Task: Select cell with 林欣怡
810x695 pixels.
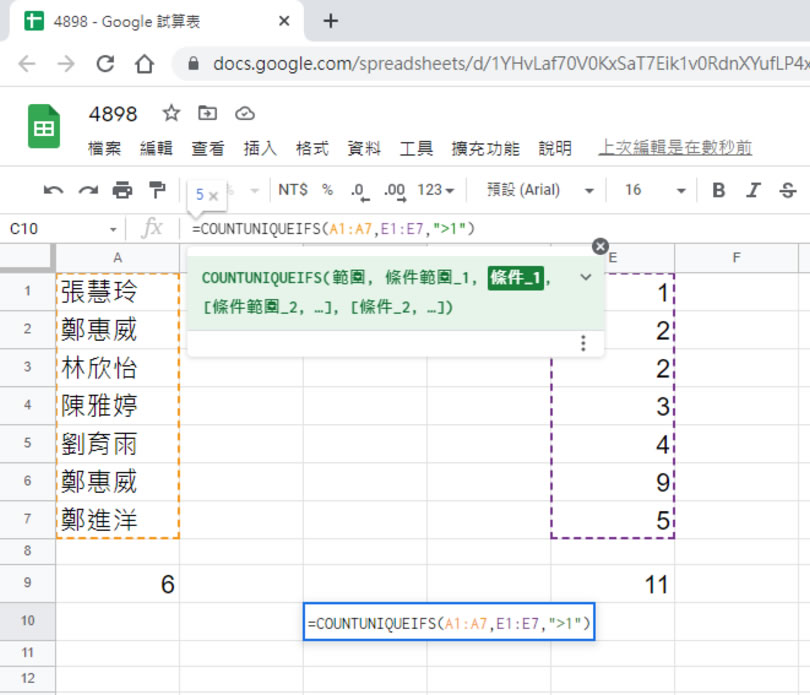Action: 118,367
